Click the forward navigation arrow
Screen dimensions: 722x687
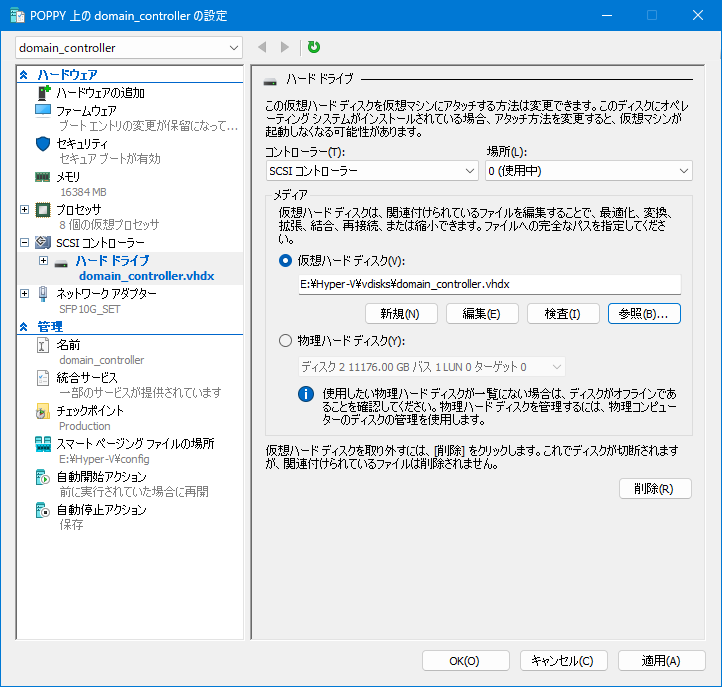[285, 47]
